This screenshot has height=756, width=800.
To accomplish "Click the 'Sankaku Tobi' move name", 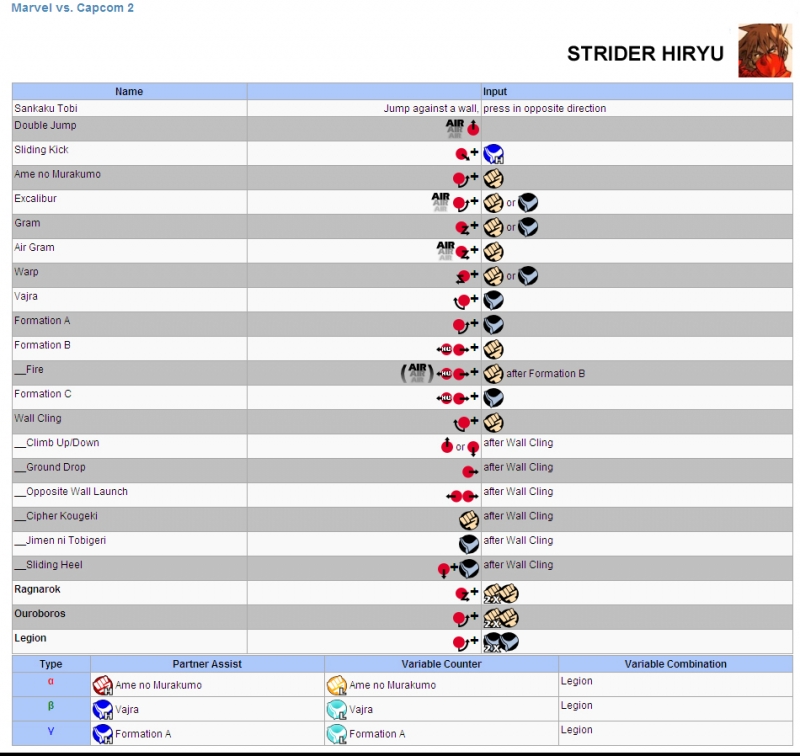I will [46, 108].
